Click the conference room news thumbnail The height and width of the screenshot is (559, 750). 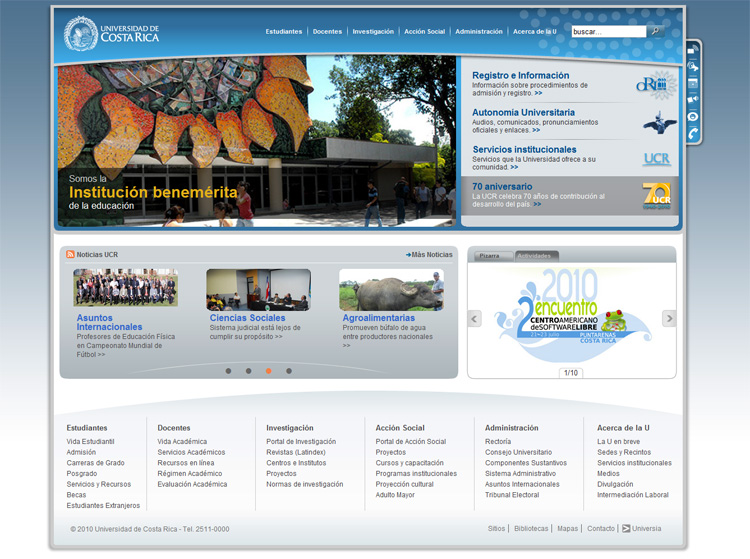tap(258, 289)
